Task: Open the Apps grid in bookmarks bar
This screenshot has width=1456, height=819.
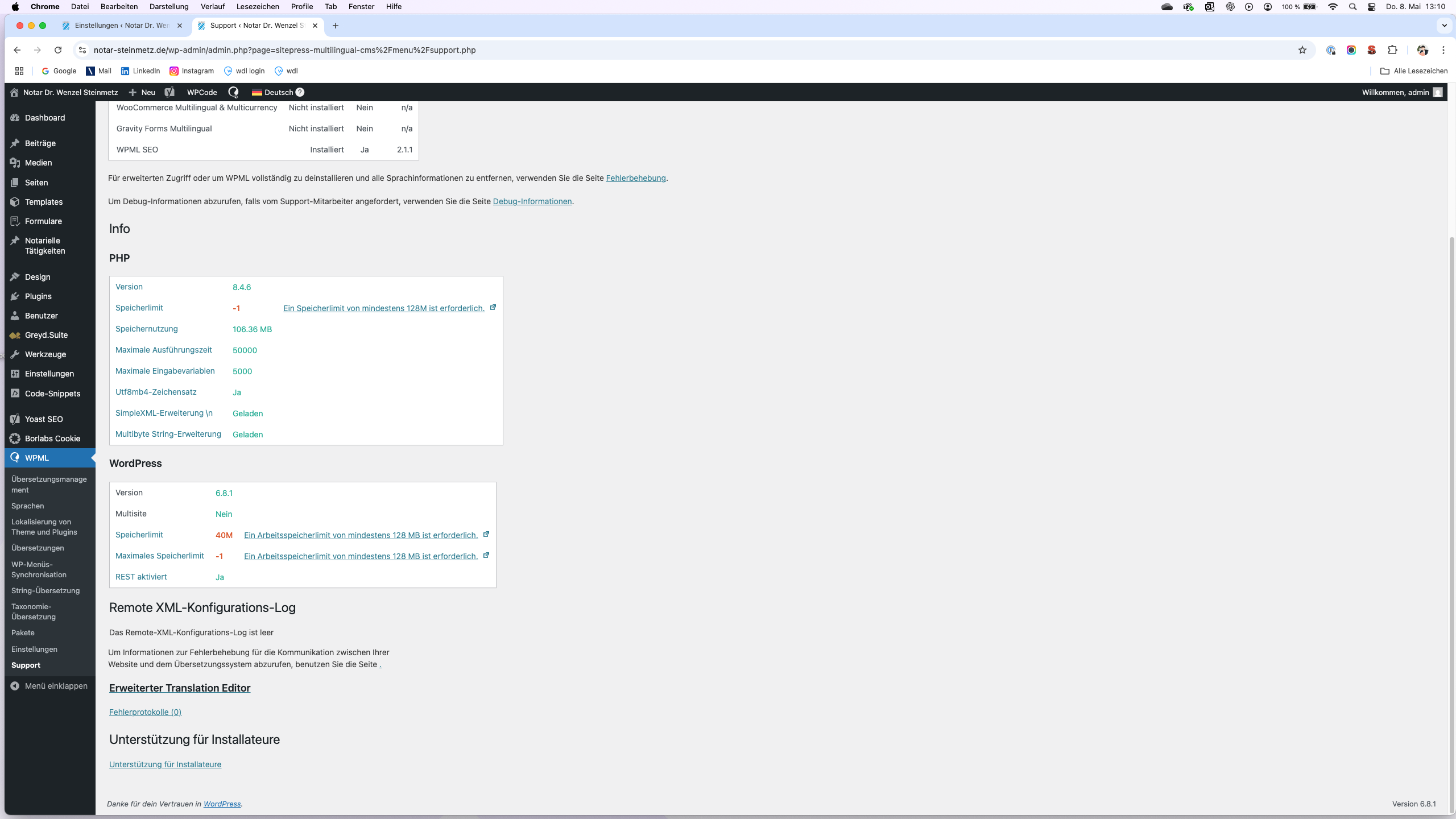Action: [19, 71]
